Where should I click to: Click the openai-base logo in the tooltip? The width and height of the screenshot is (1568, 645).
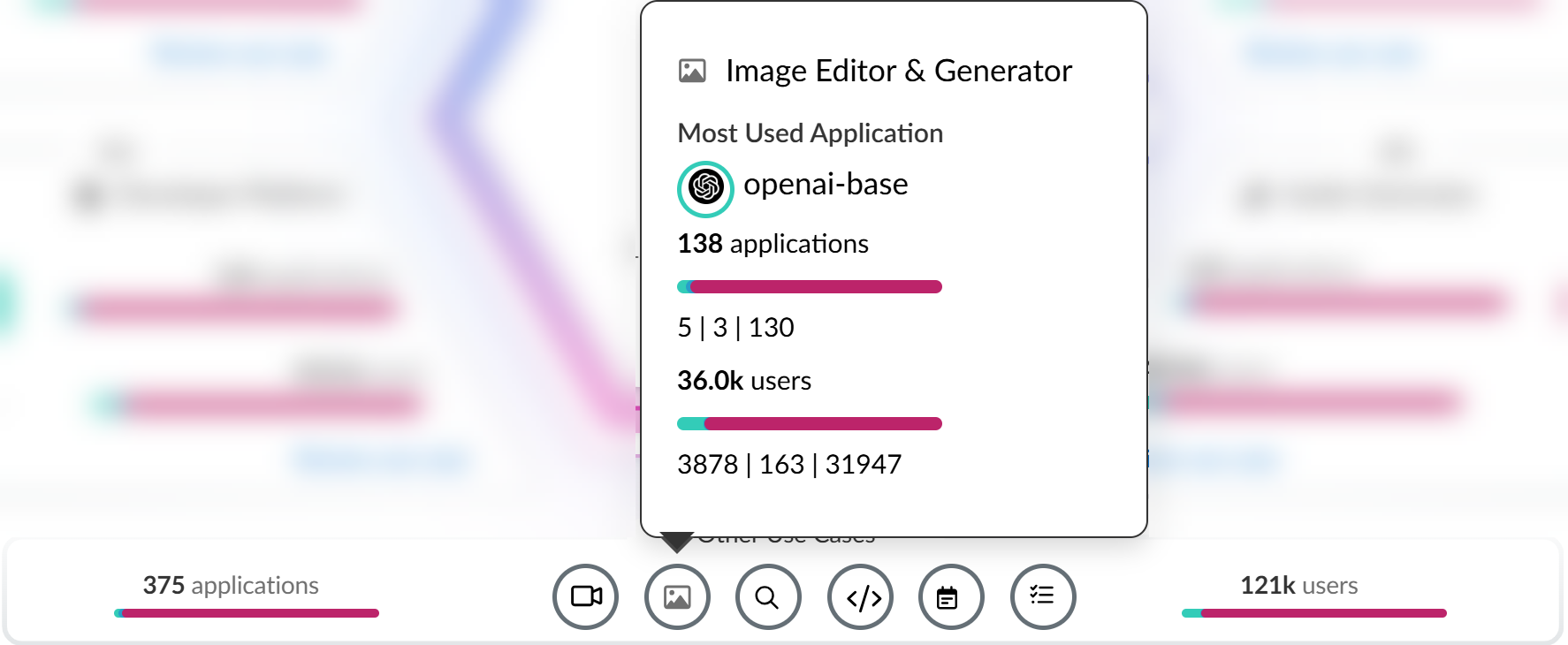point(705,188)
